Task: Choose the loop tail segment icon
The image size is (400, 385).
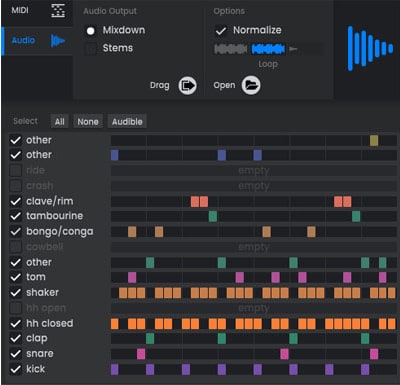Action: pos(293,49)
